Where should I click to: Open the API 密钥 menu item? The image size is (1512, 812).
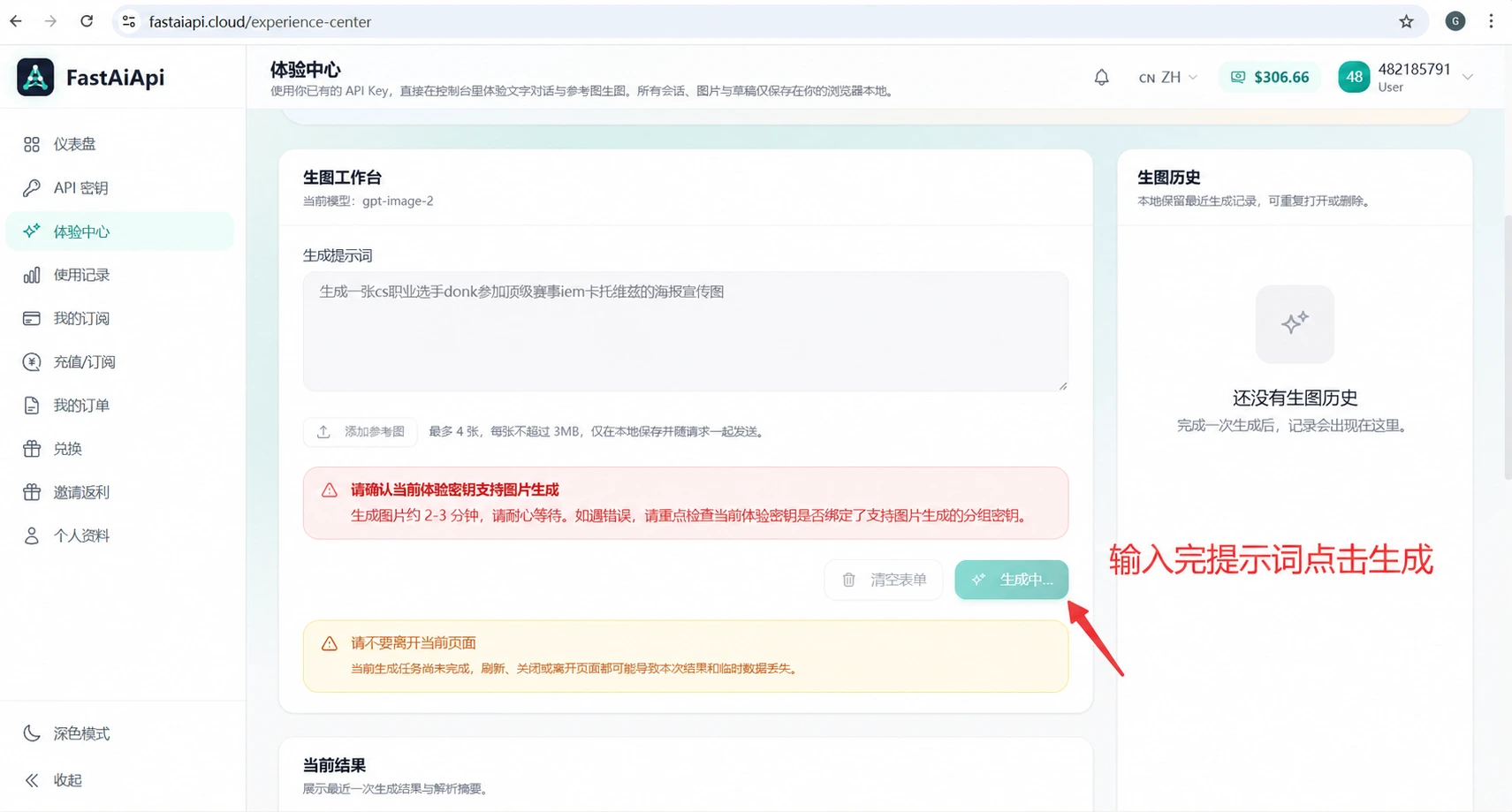(119, 187)
